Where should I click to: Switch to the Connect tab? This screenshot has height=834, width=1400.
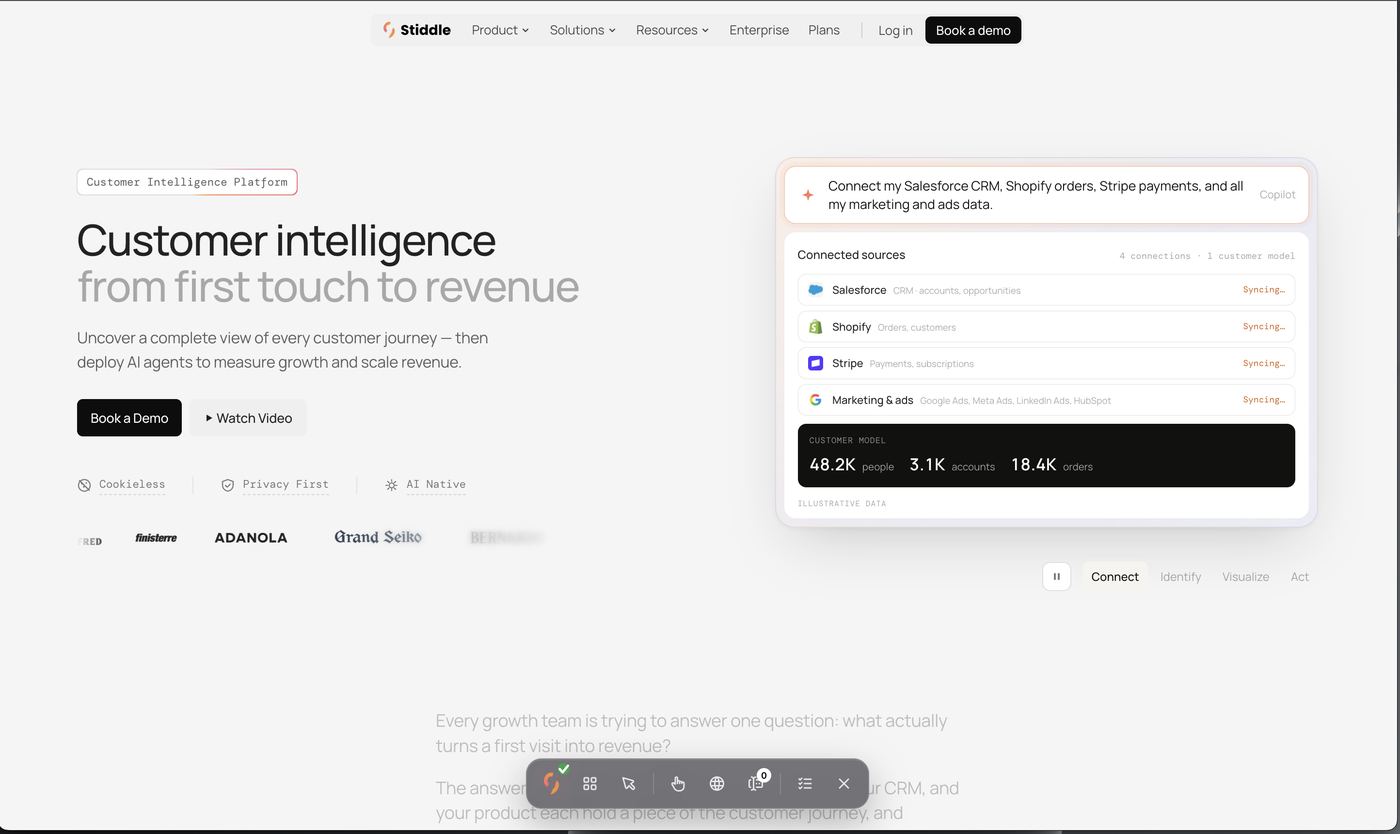pos(1115,577)
